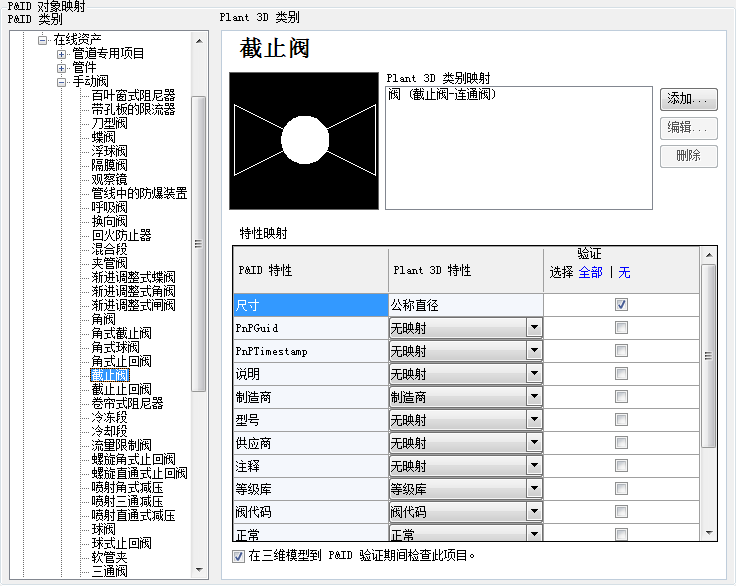Select 渐进调整式蝶阀 in the tree
Screen dimensions: 736x586
[x=133, y=278]
